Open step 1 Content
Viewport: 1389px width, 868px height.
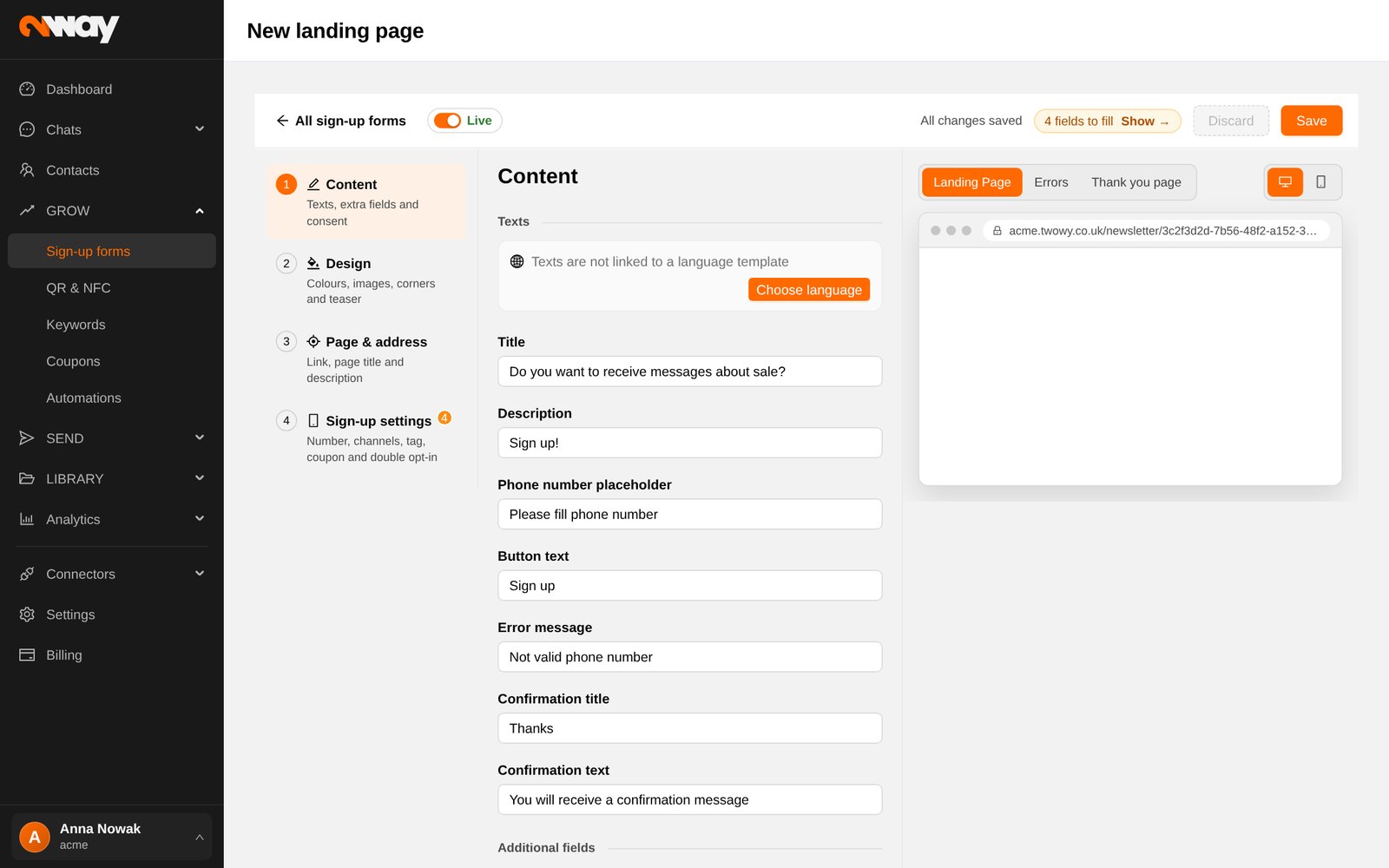coord(366,201)
